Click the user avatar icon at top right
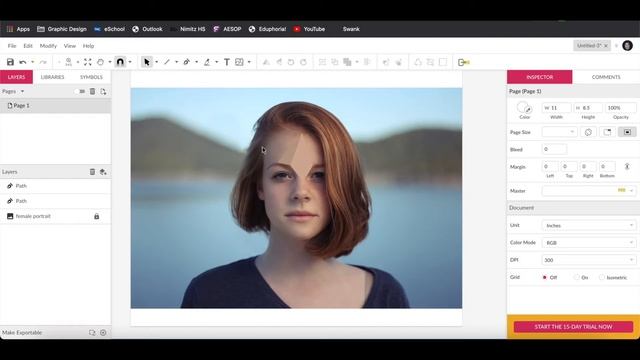The width and height of the screenshot is (640, 360). point(627,46)
